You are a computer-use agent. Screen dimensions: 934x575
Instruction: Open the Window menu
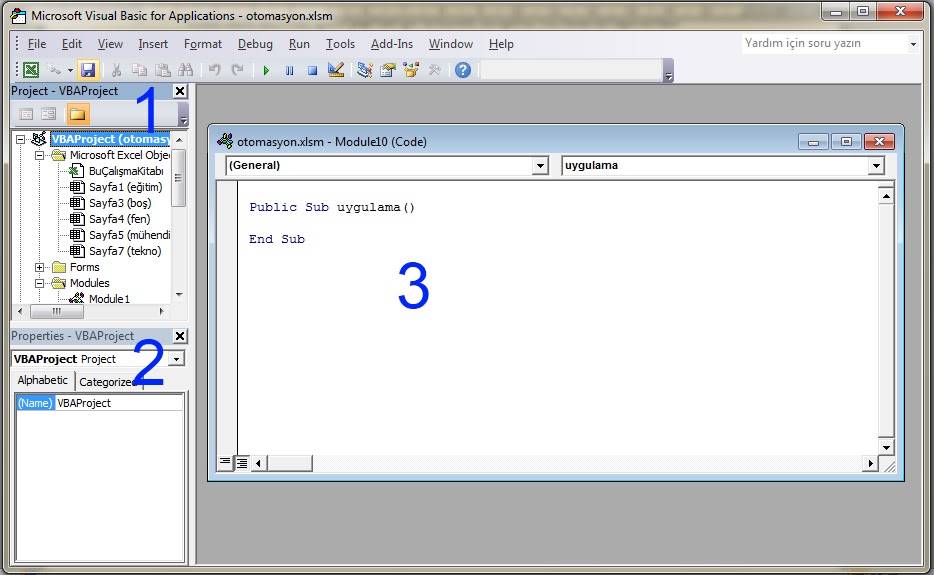451,43
